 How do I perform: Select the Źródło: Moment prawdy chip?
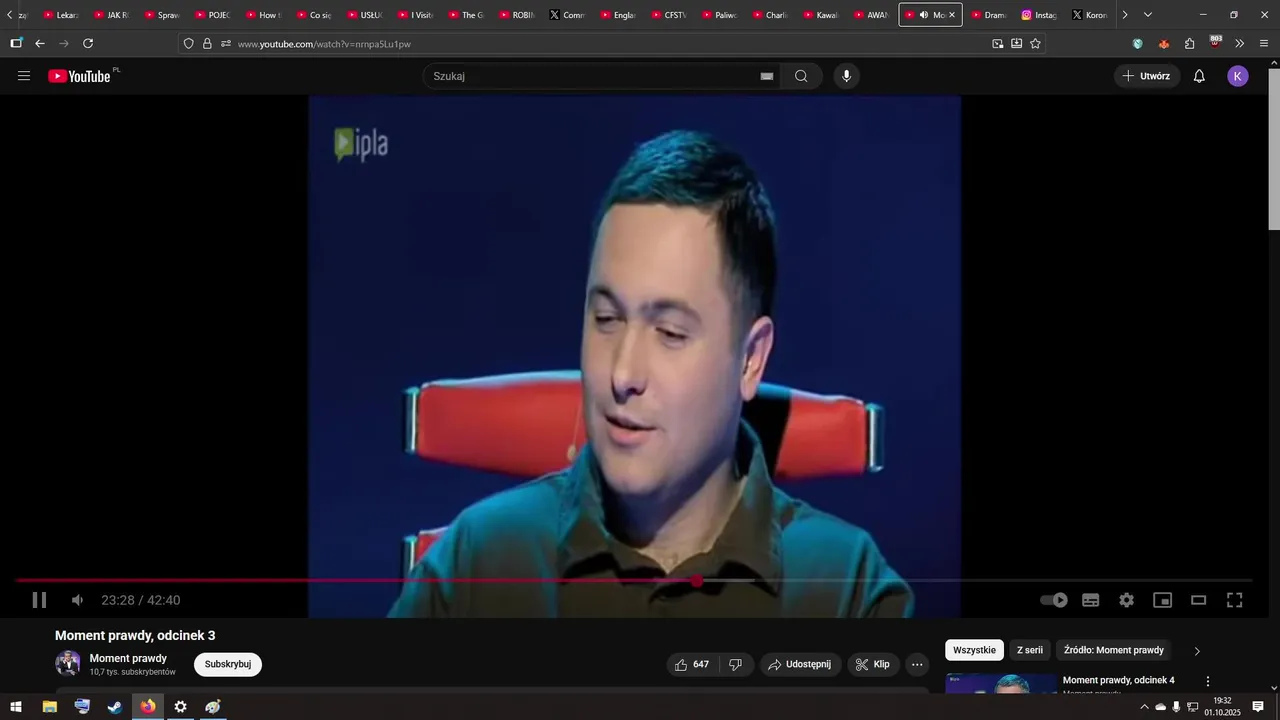pos(1114,650)
